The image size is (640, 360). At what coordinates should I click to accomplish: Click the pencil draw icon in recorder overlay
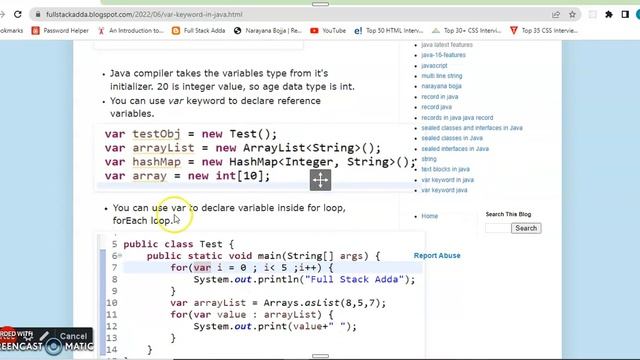(x=44, y=336)
